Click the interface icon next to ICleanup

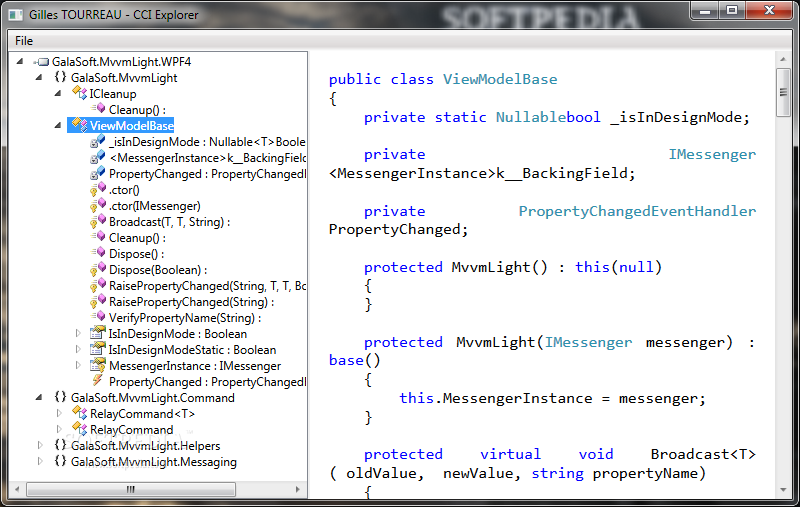click(x=80, y=93)
